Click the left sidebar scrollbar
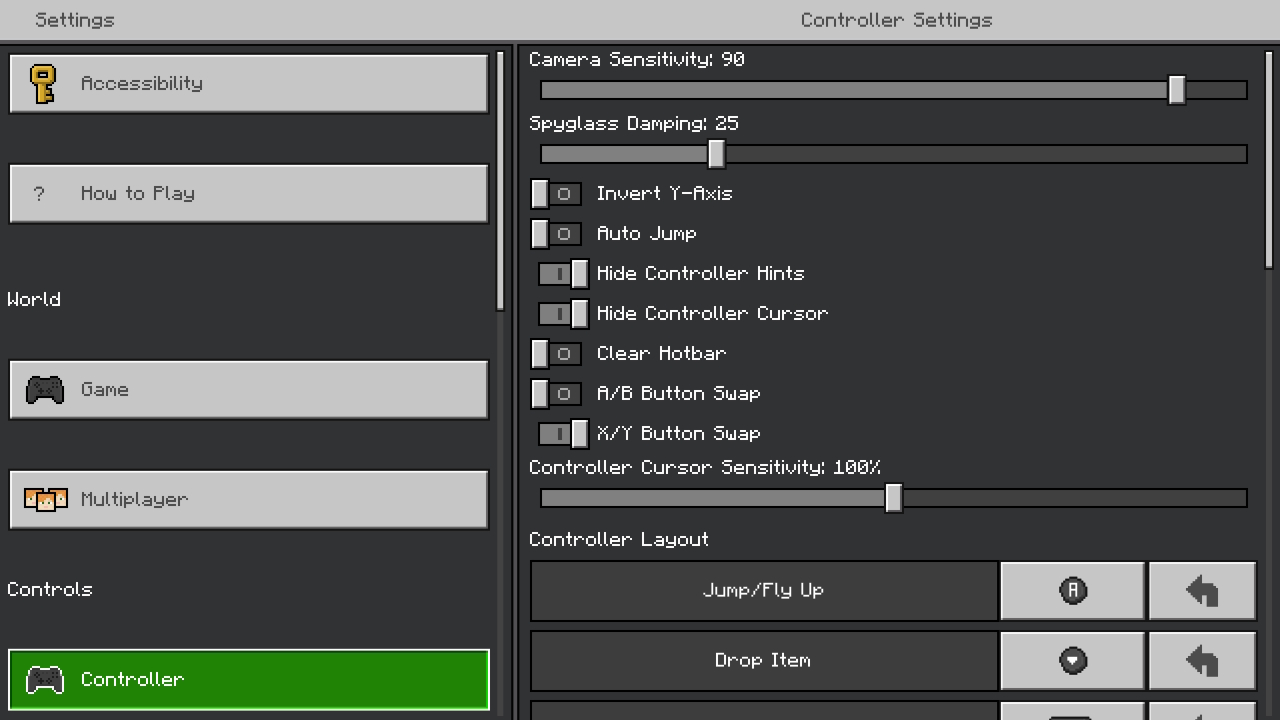 pyautogui.click(x=501, y=180)
